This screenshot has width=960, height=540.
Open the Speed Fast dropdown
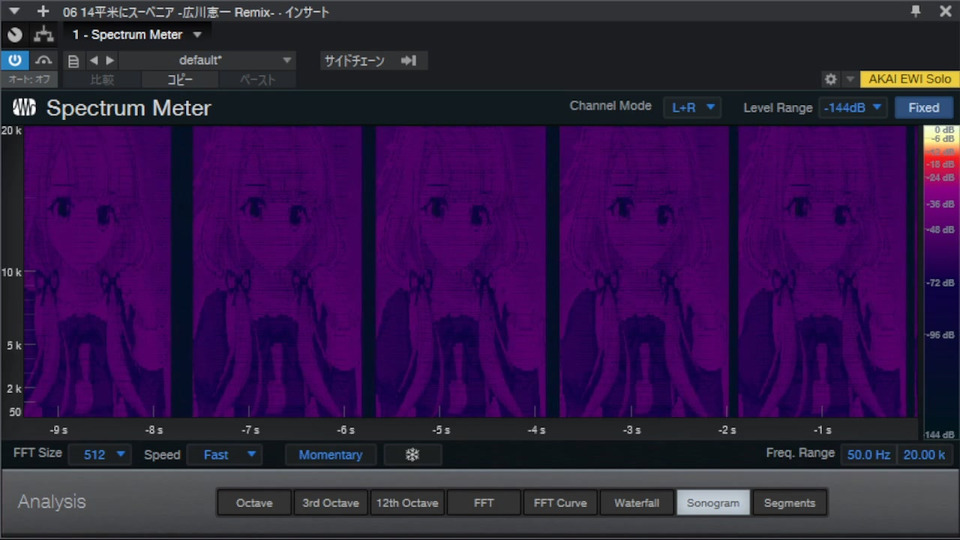coord(225,455)
